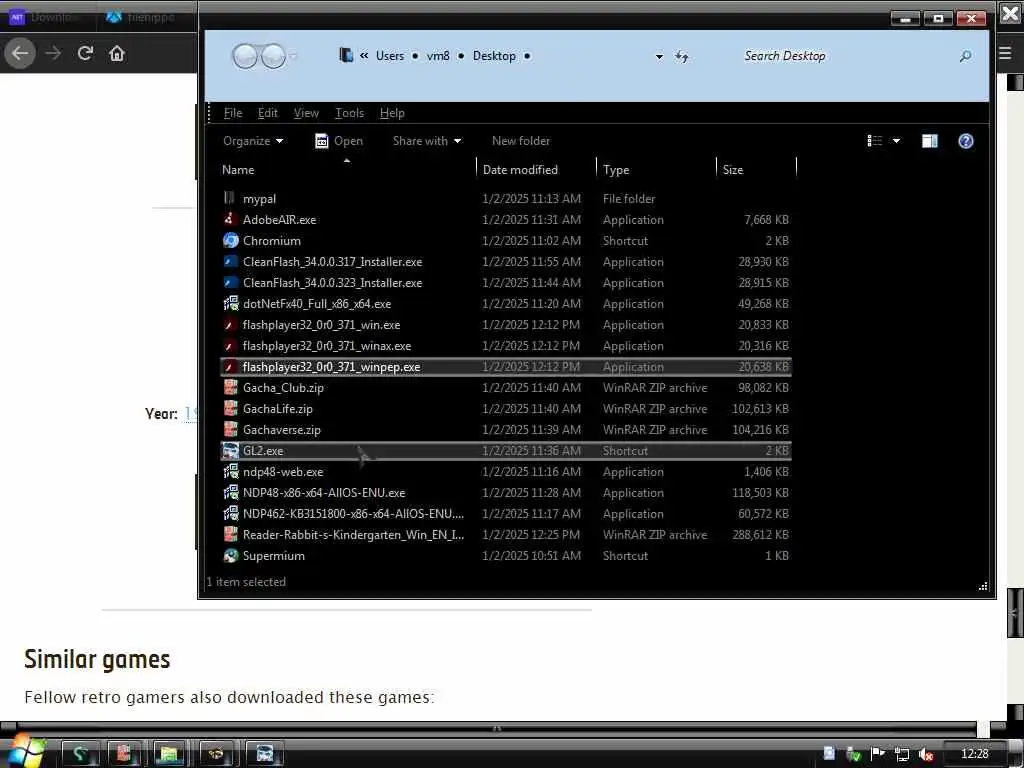
Task: Sort by Size column header
Action: (x=757, y=170)
